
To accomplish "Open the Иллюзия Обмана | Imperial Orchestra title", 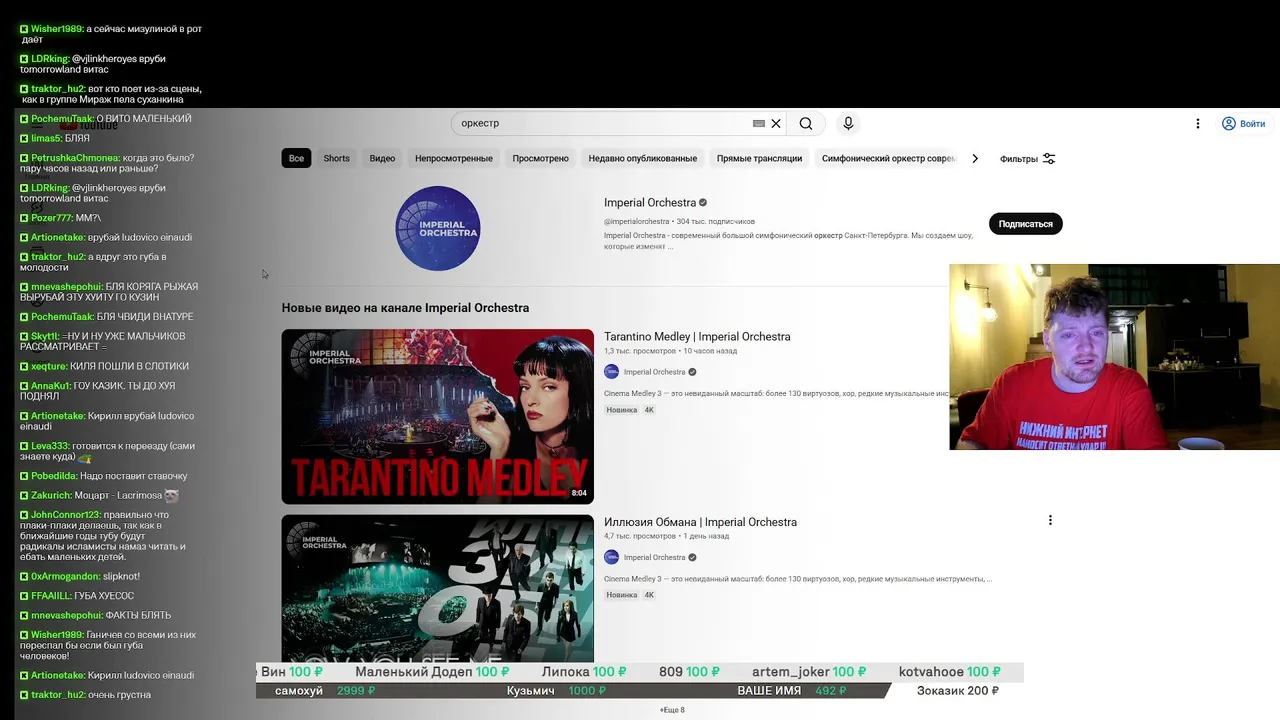I will pyautogui.click(x=700, y=522).
